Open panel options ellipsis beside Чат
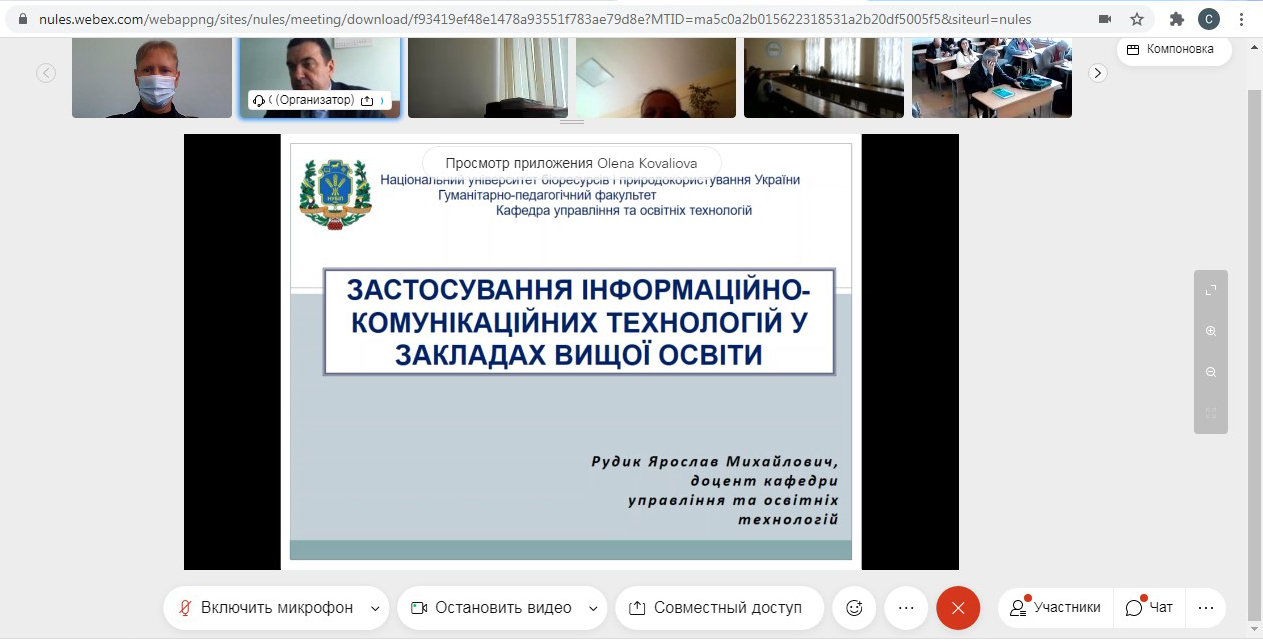Screen dimensions: 1263x642 1206,608
